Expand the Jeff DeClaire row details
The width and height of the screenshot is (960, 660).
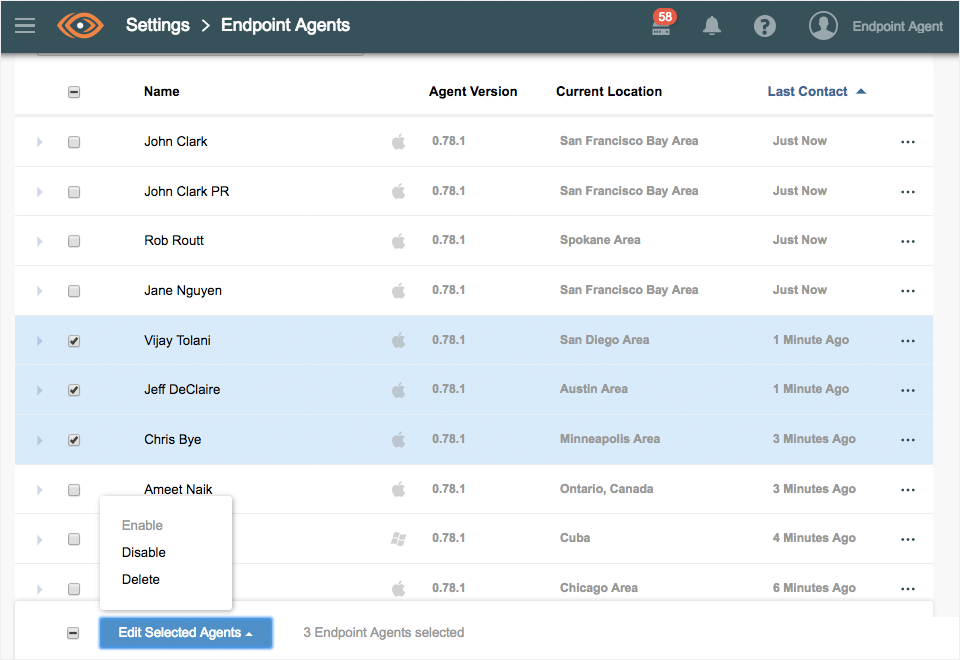[40, 390]
